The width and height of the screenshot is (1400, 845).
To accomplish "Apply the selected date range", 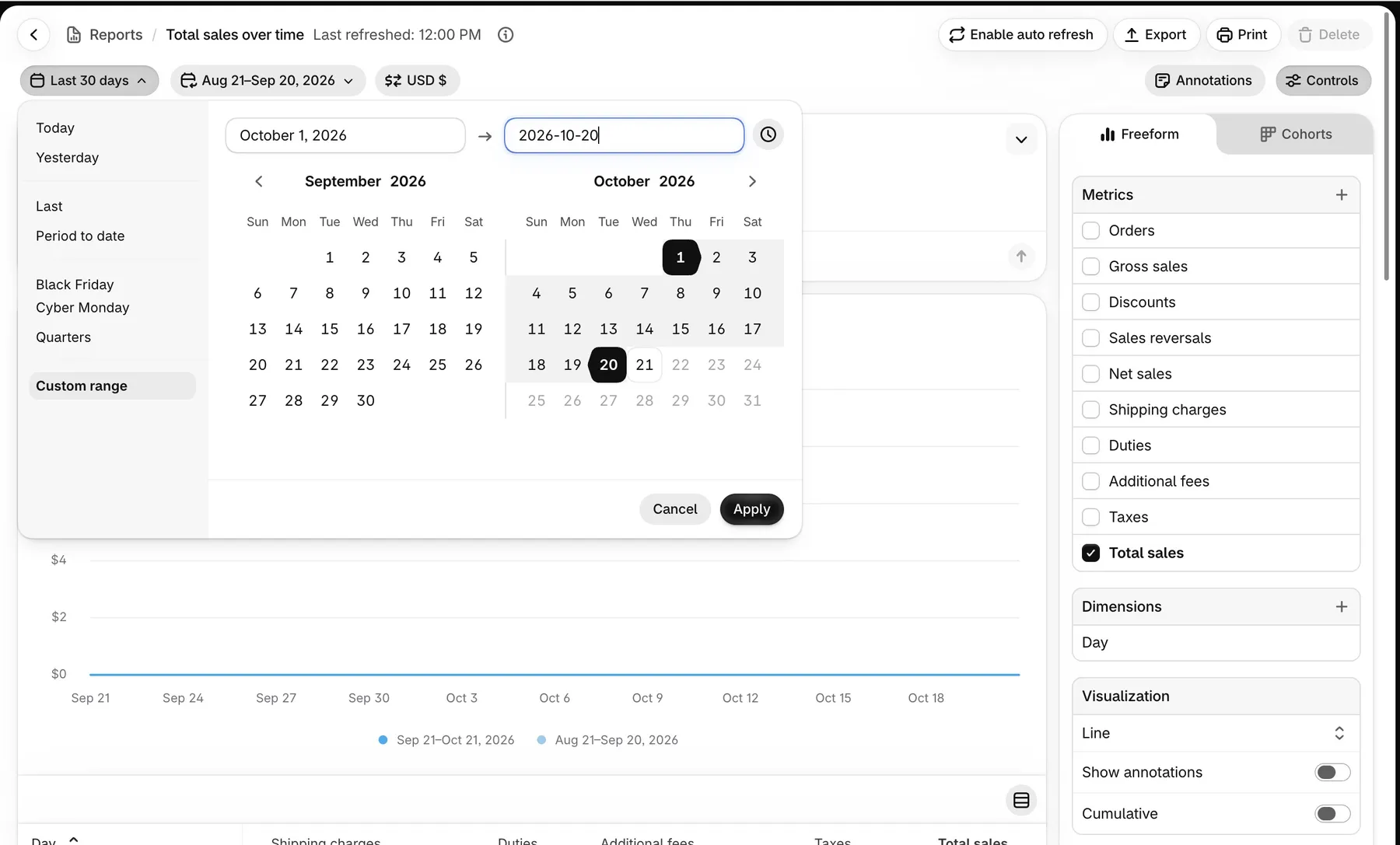I will click(751, 509).
